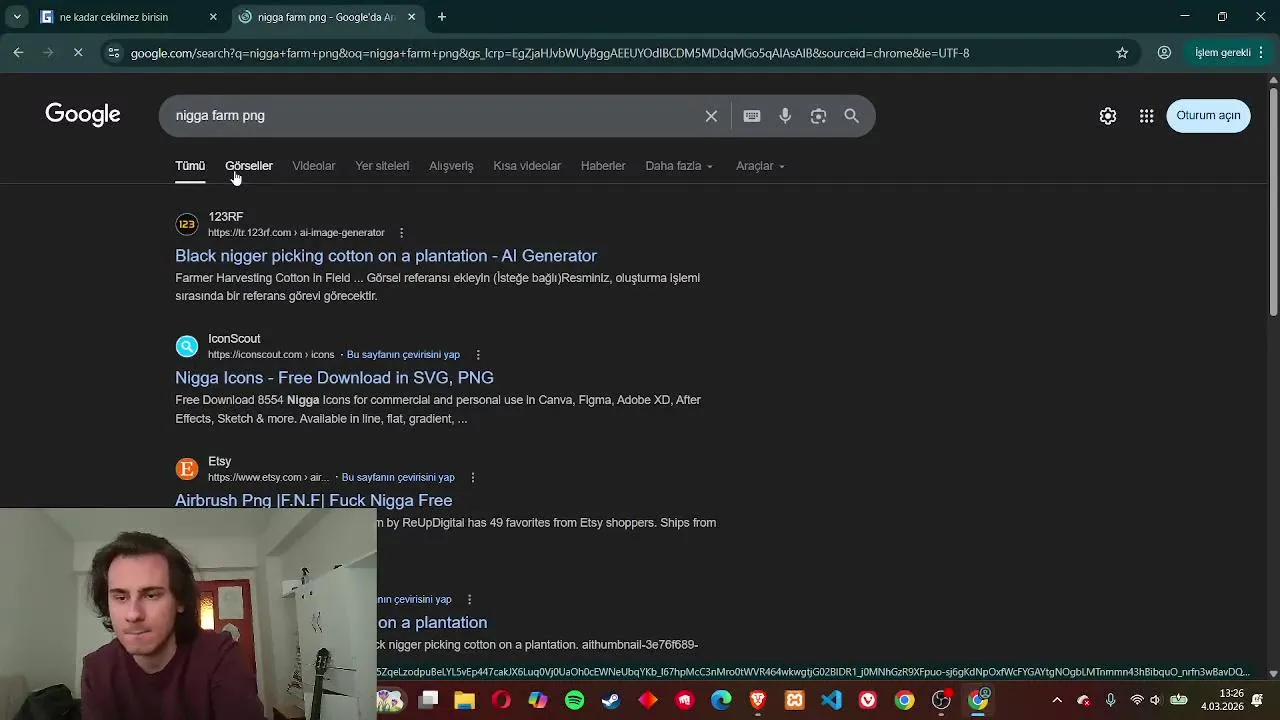1280x720 pixels.
Task: Open IconScout Icons Free Download result
Action: [334, 378]
